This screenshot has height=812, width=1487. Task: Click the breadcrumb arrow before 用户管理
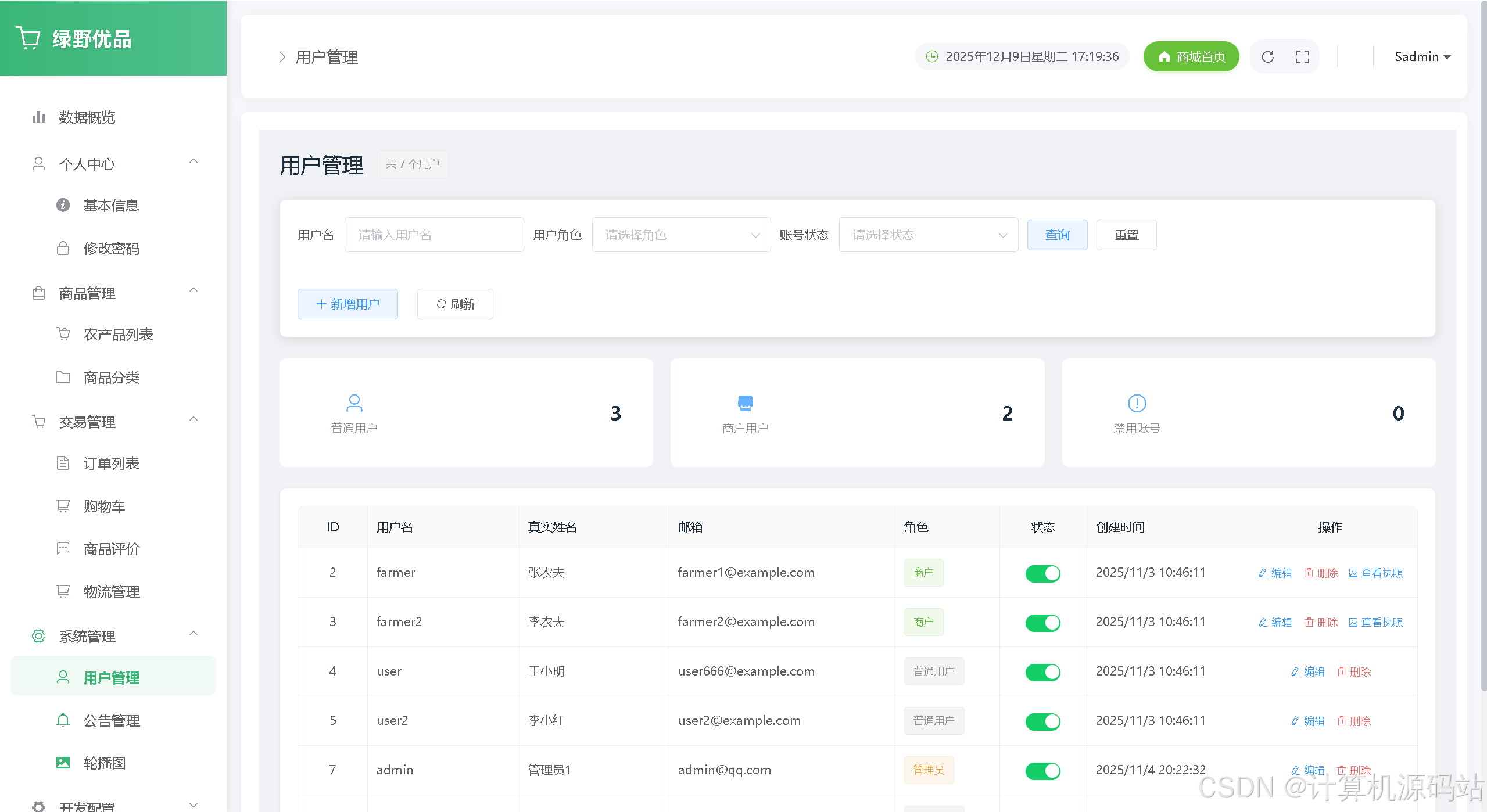[282, 57]
